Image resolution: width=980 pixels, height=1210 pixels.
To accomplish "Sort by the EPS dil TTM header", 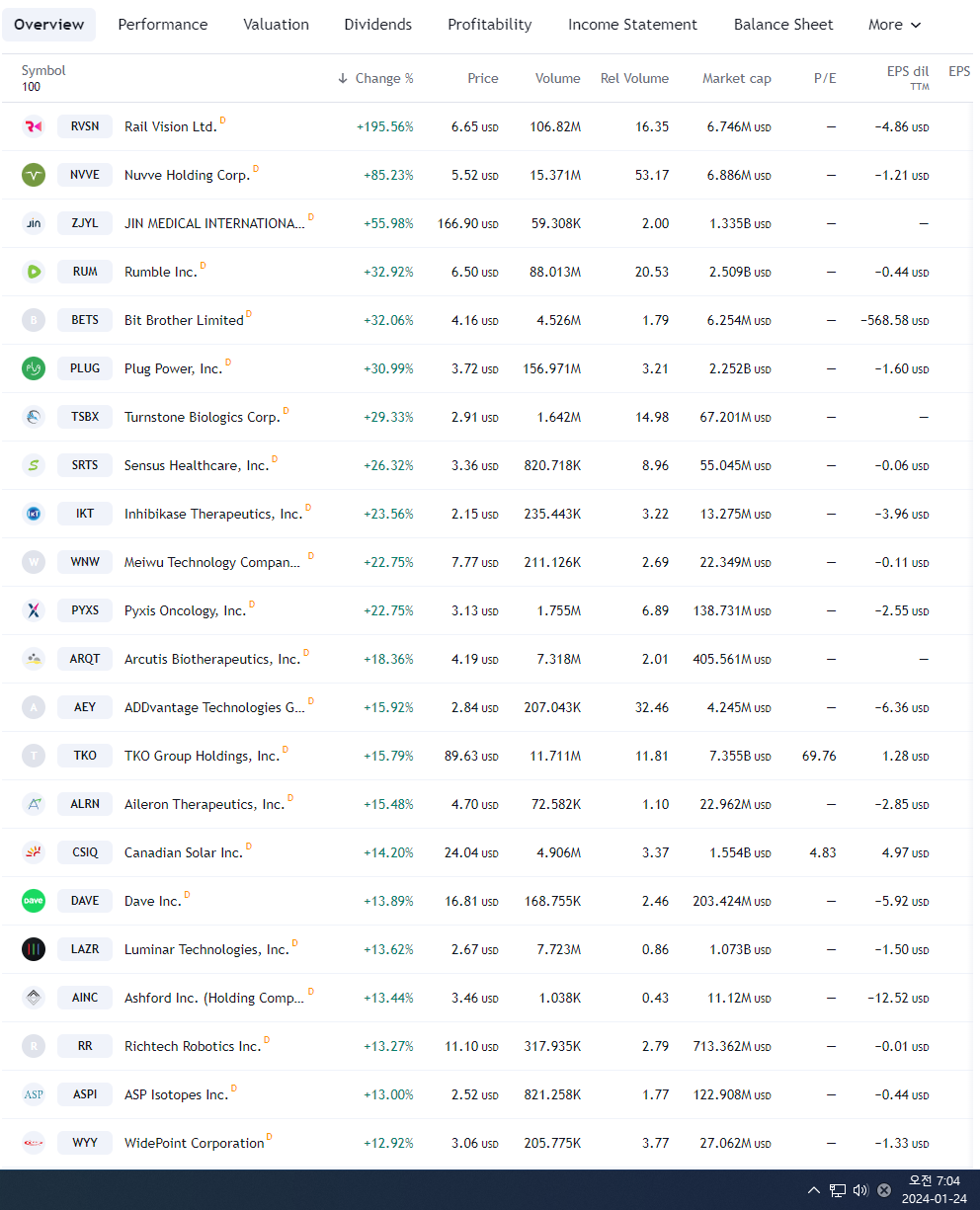I will point(908,78).
